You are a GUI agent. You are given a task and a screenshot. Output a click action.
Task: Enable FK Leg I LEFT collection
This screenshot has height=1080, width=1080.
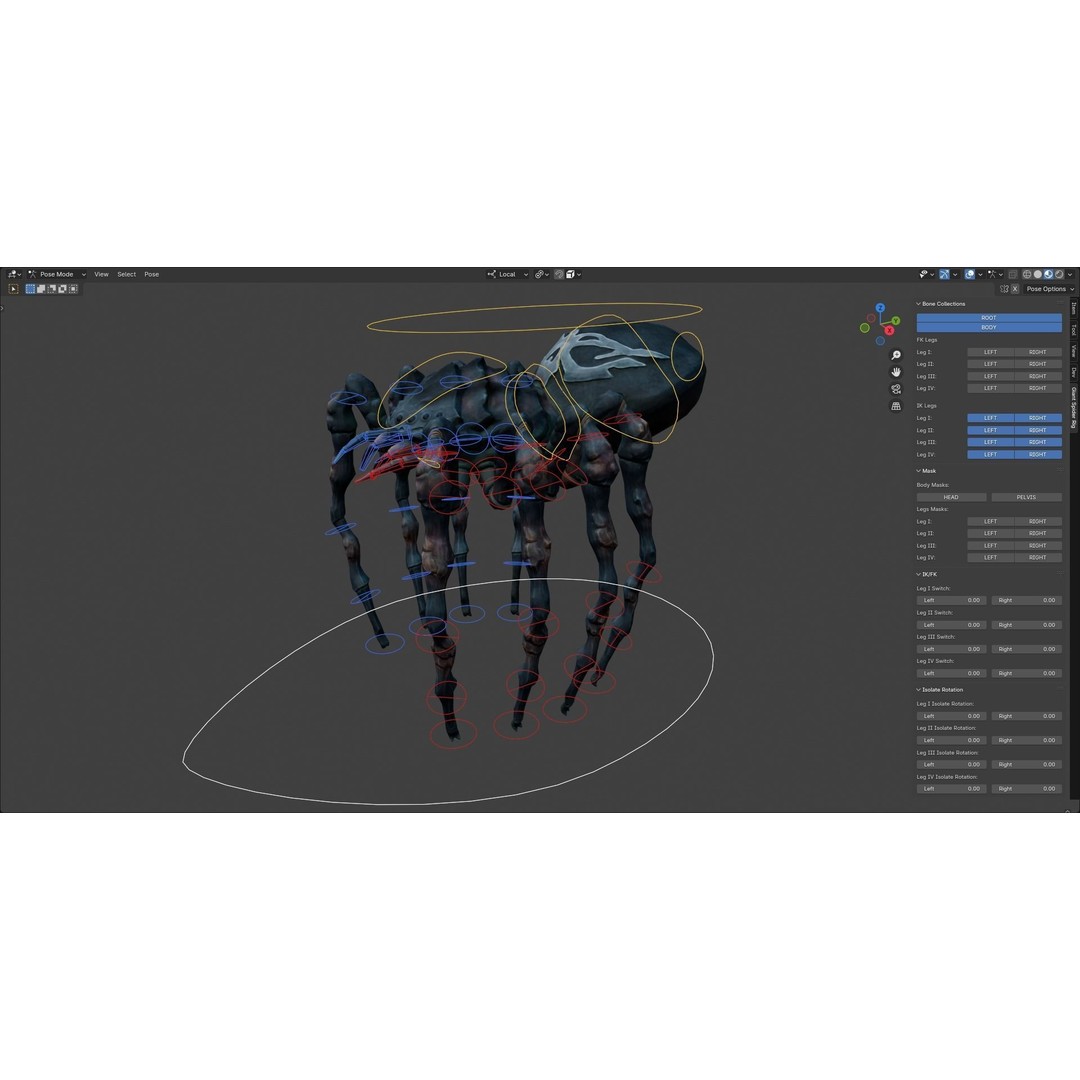(990, 352)
